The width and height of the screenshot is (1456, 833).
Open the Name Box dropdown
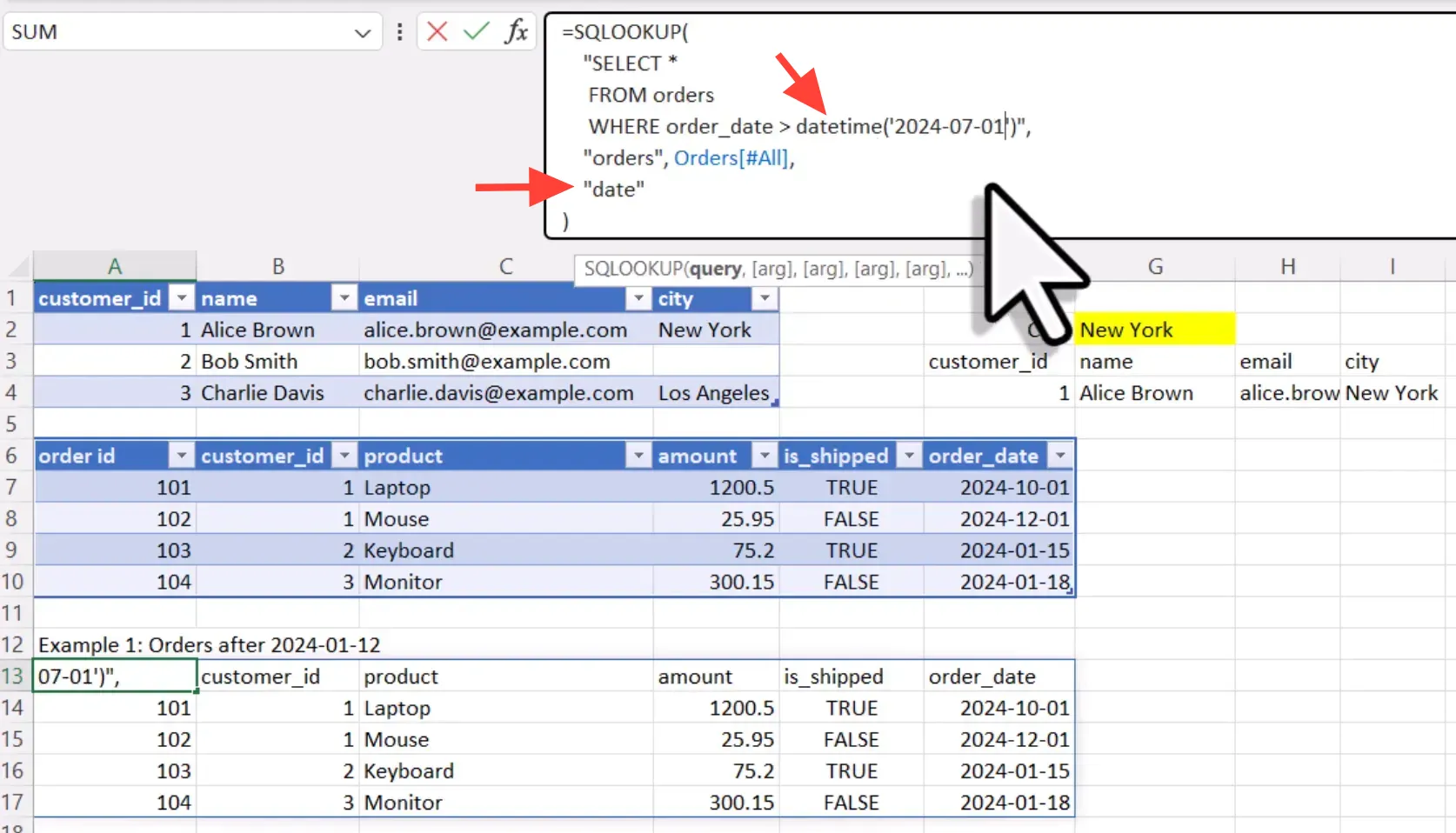pyautogui.click(x=361, y=32)
